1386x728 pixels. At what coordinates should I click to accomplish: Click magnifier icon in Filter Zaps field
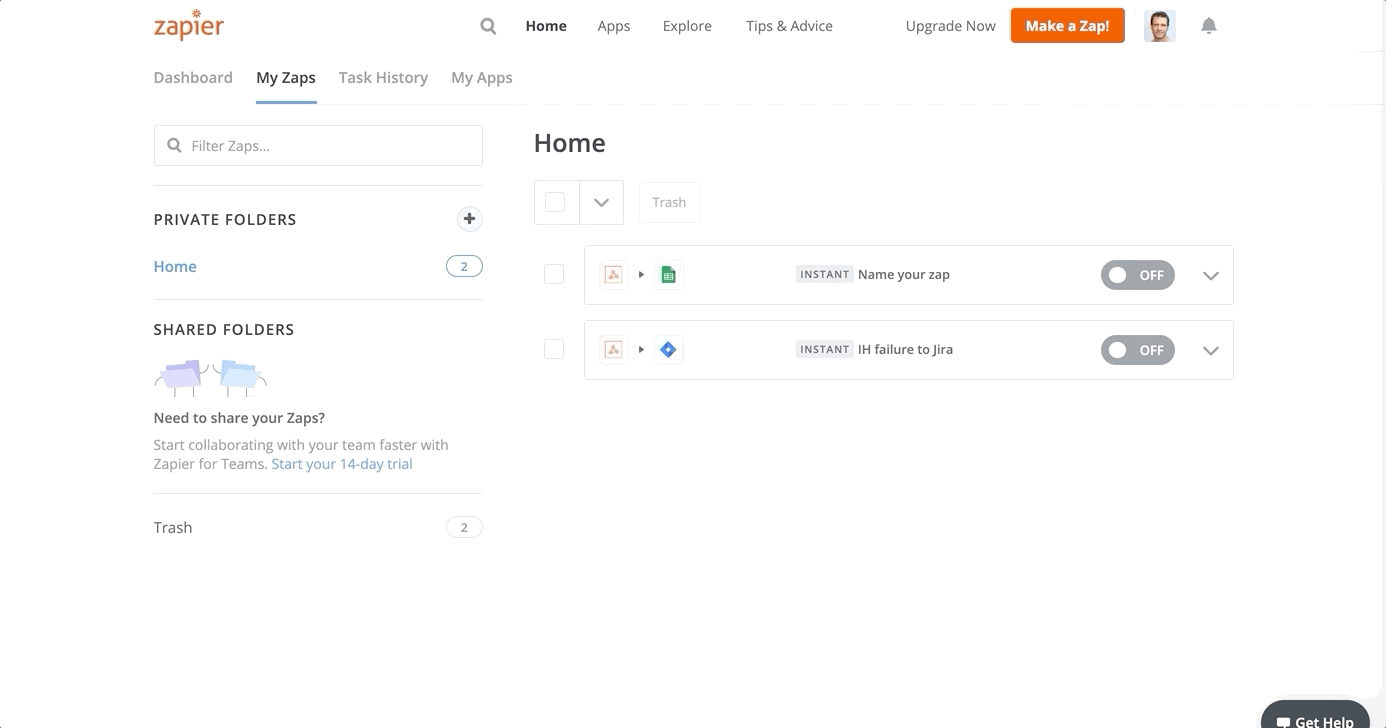(174, 145)
